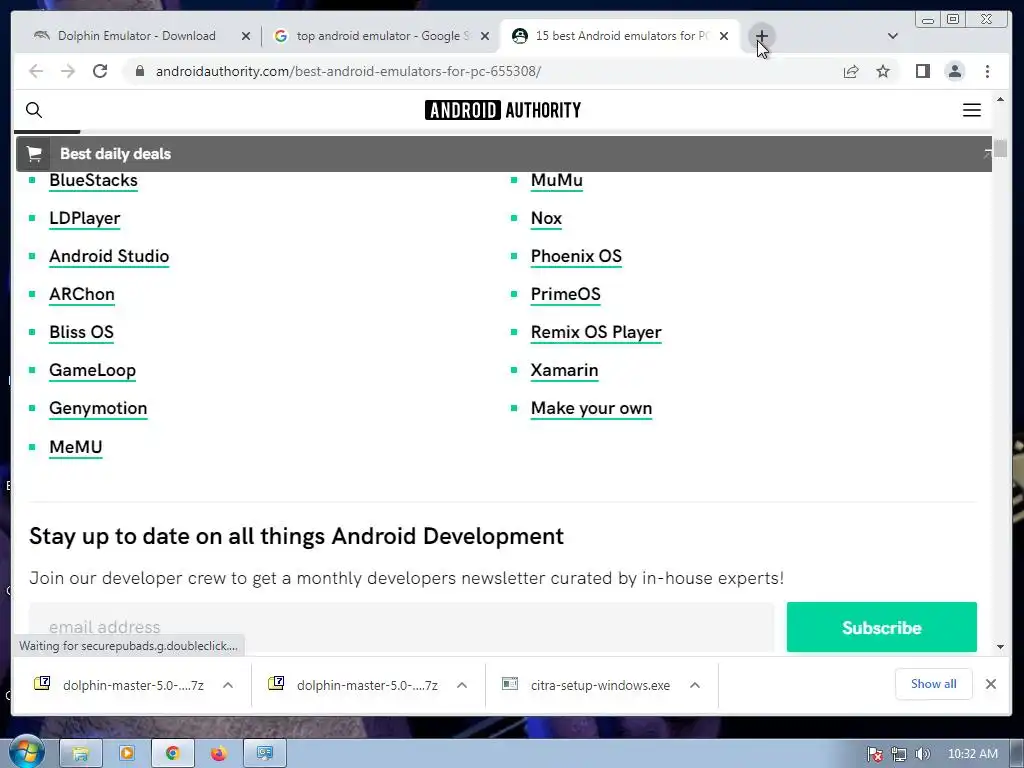Image resolution: width=1024 pixels, height=768 pixels.
Task: Click the Chrome taskbar icon
Action: 172,754
